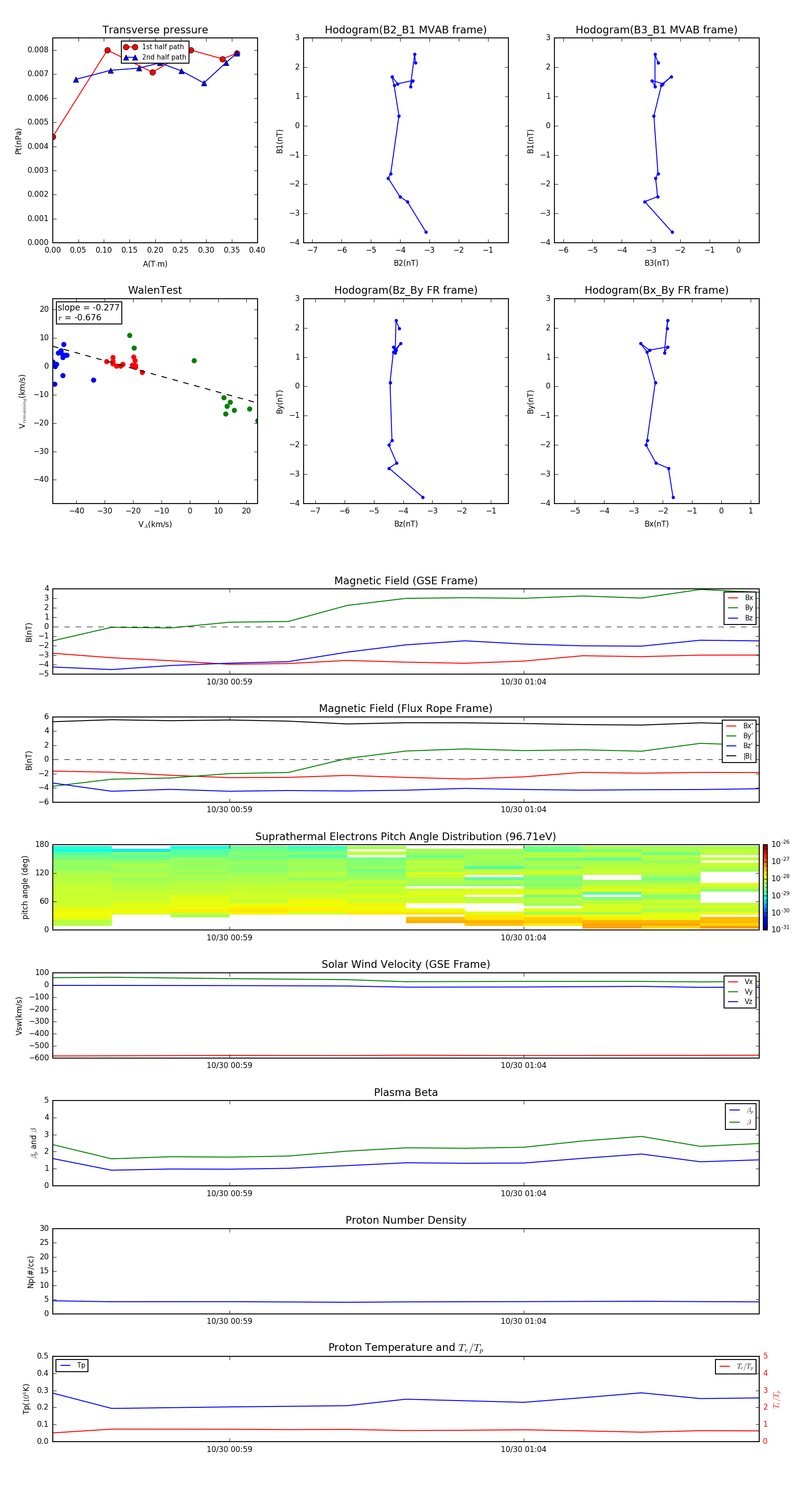Image resolution: width=812 pixels, height=1489 pixels.
Task: Click the 'Transverse pressure' plot title
Action: coord(155,30)
